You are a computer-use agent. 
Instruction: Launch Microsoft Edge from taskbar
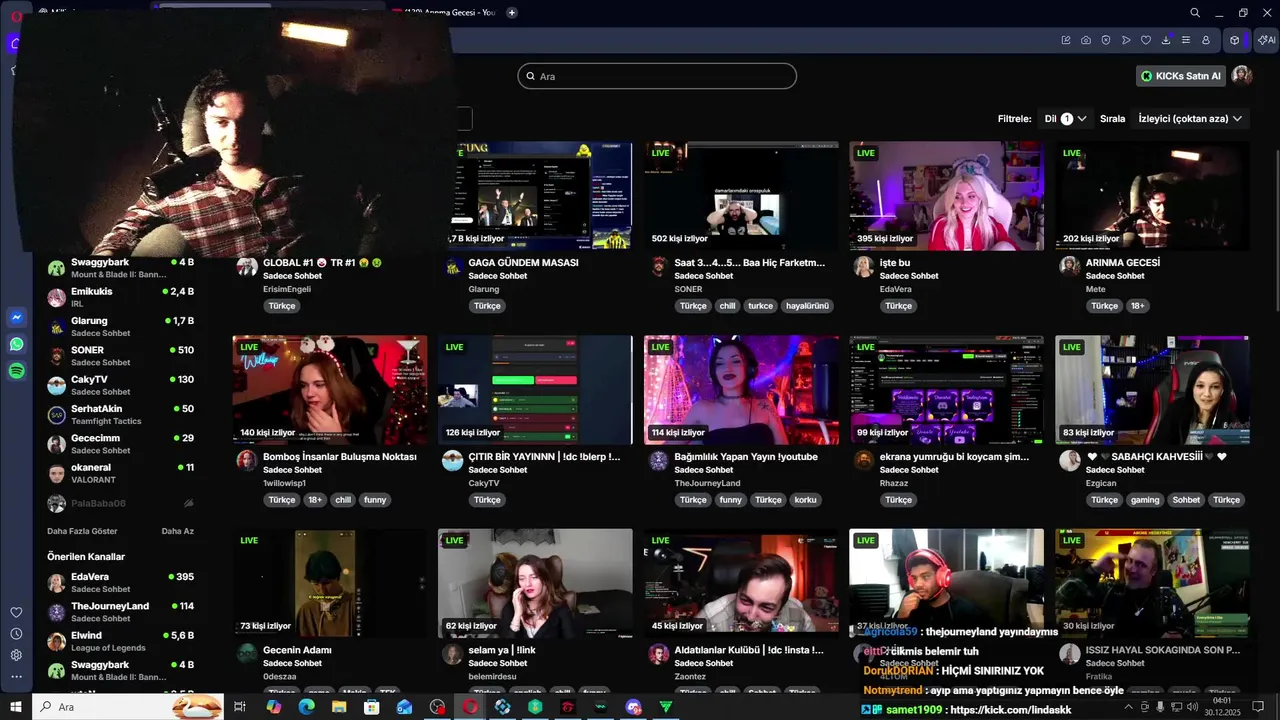306,707
